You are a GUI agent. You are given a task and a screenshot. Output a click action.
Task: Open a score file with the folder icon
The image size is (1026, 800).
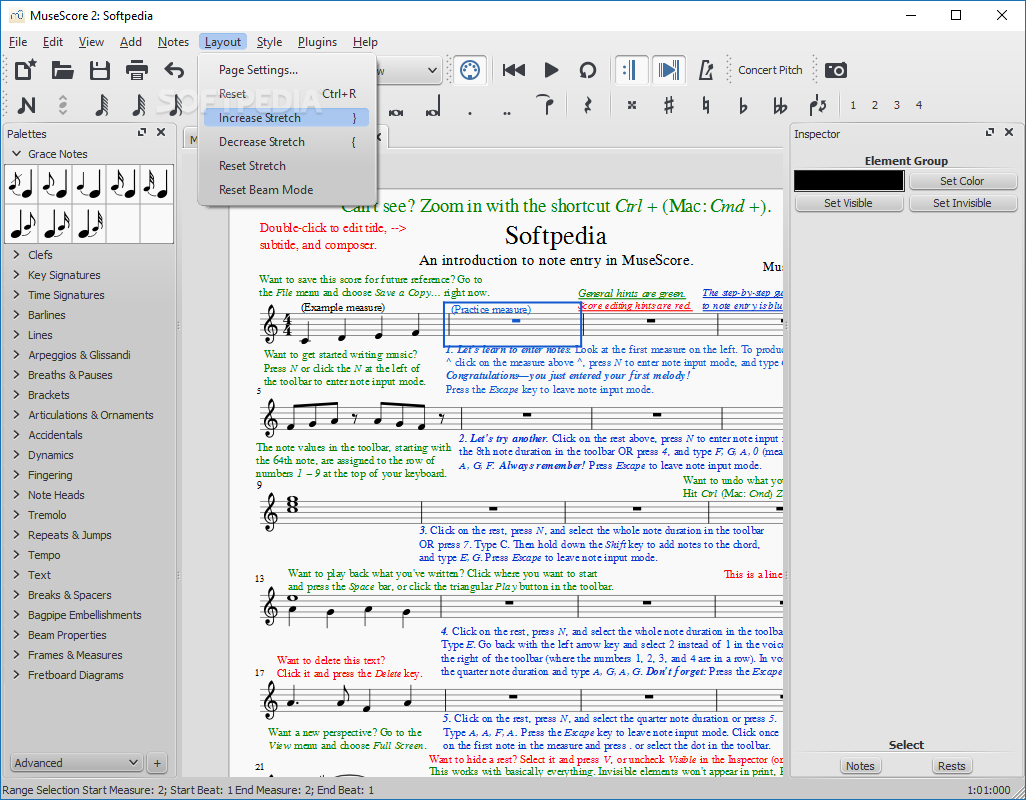[x=62, y=69]
